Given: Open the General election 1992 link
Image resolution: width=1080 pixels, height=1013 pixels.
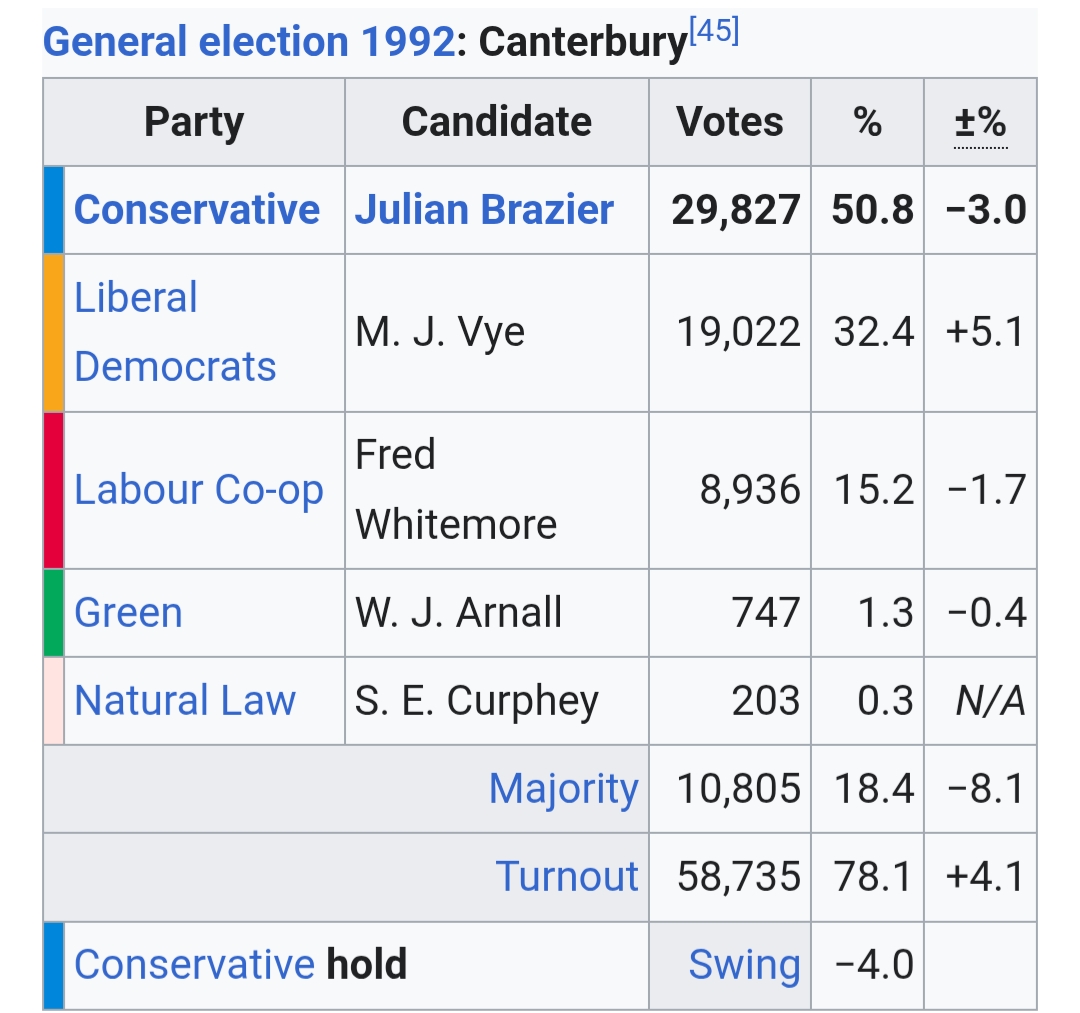Looking at the screenshot, I should (249, 42).
